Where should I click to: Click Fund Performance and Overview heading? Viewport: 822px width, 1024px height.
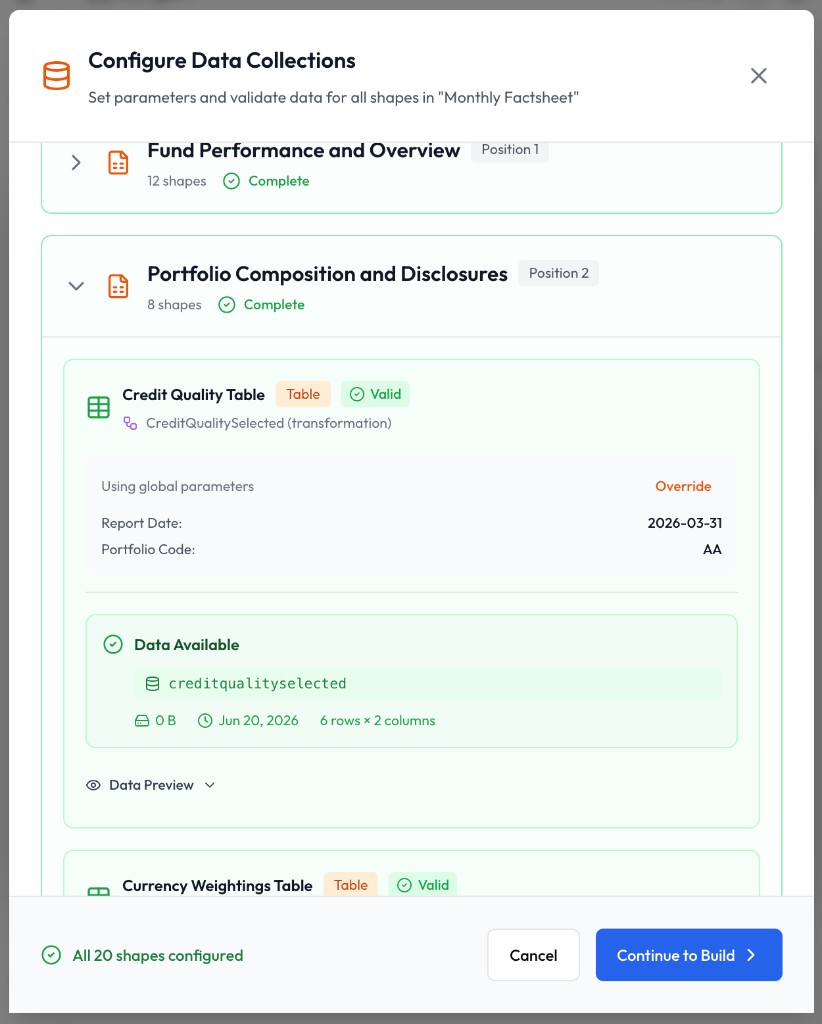(304, 151)
